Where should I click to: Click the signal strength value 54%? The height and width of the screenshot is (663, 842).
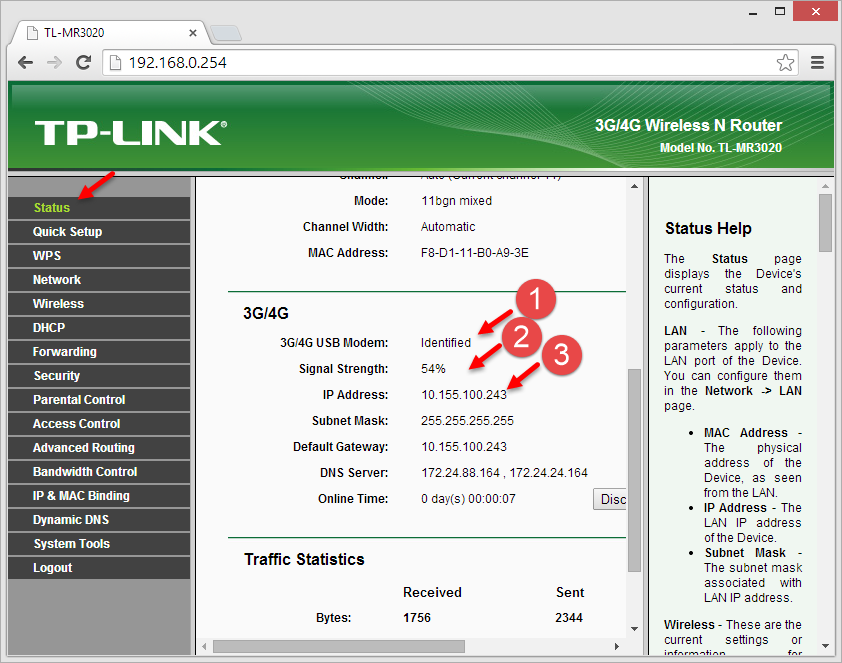(x=433, y=369)
